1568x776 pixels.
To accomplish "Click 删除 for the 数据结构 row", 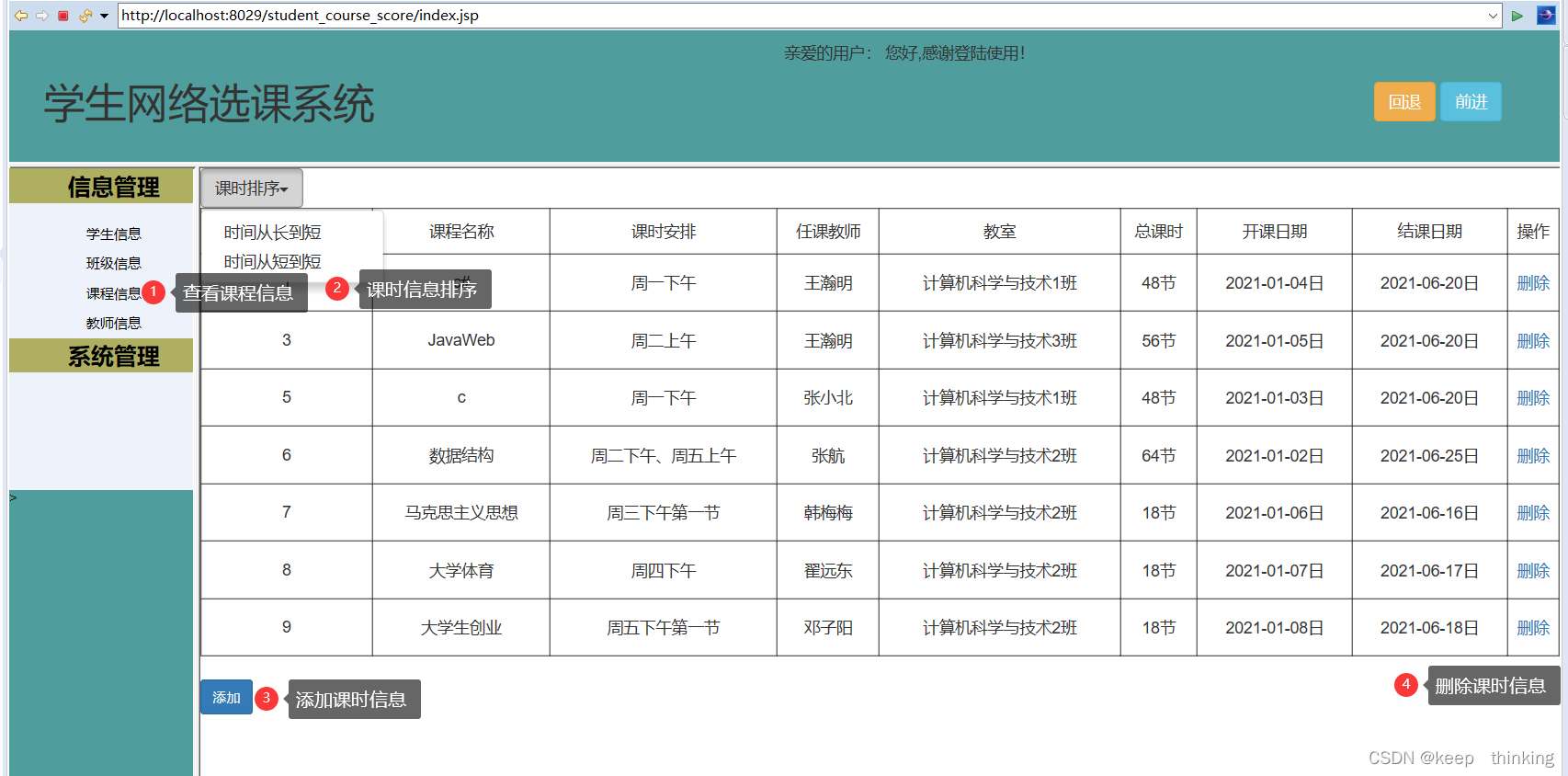I will click(1533, 456).
